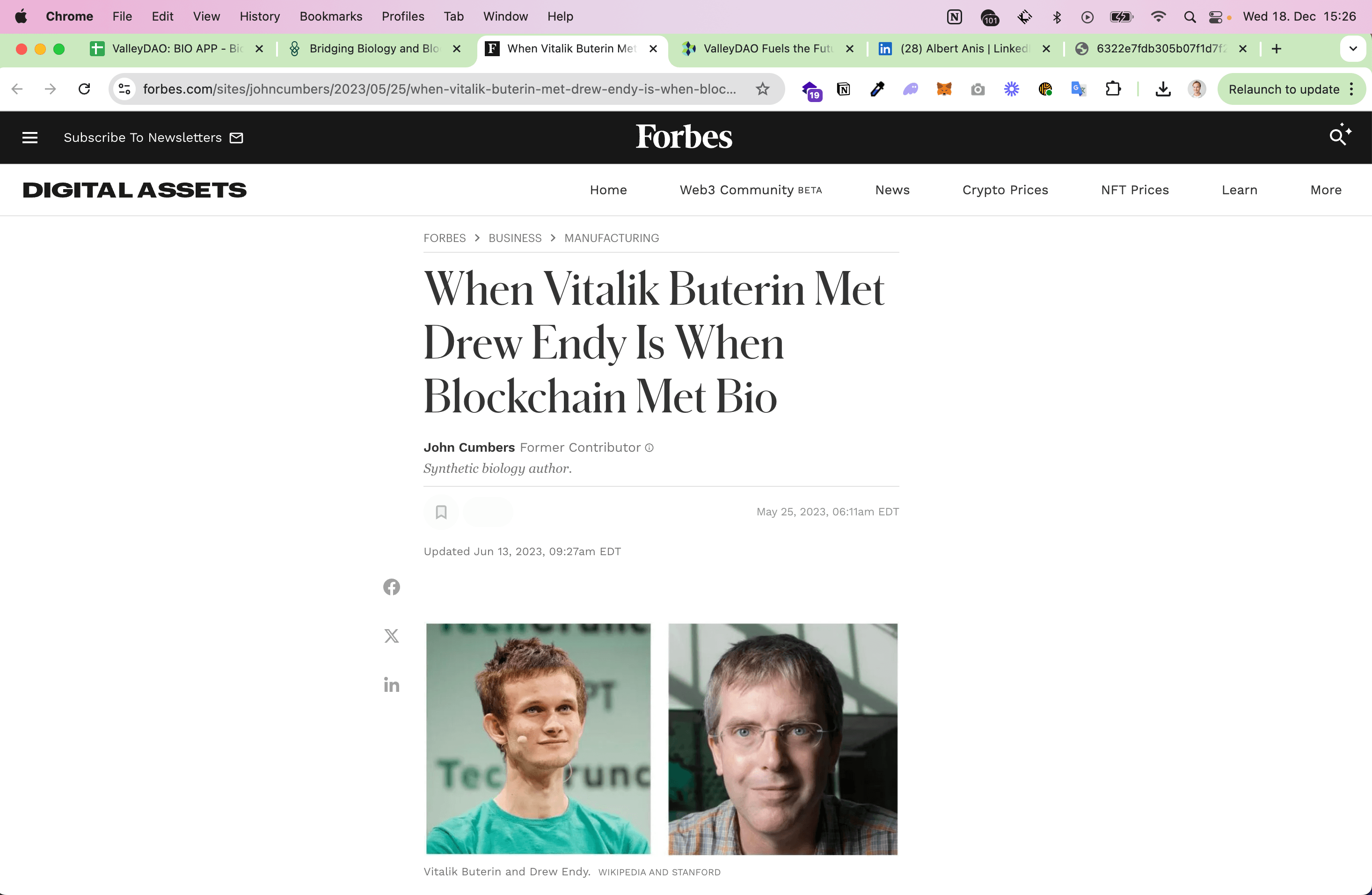Screen dimensions: 1372x895
Task: Toggle the macOS Control Center icon
Action: point(1215,17)
